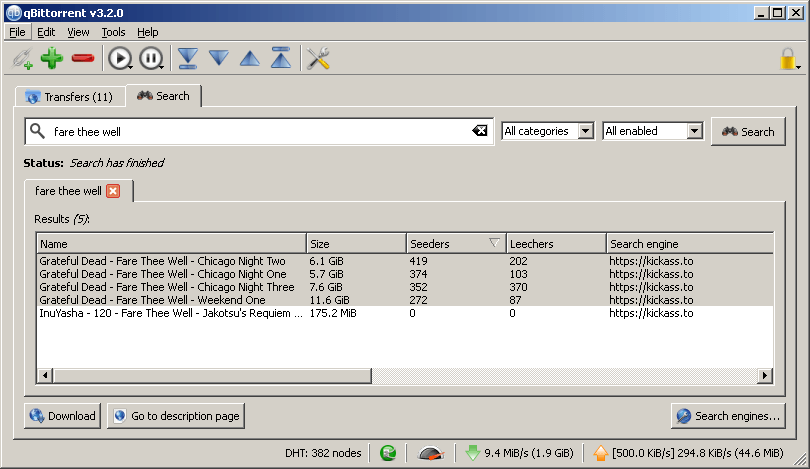The image size is (810, 469).
Task: Toggle alternative speed limits speedometer icon
Action: point(431,454)
